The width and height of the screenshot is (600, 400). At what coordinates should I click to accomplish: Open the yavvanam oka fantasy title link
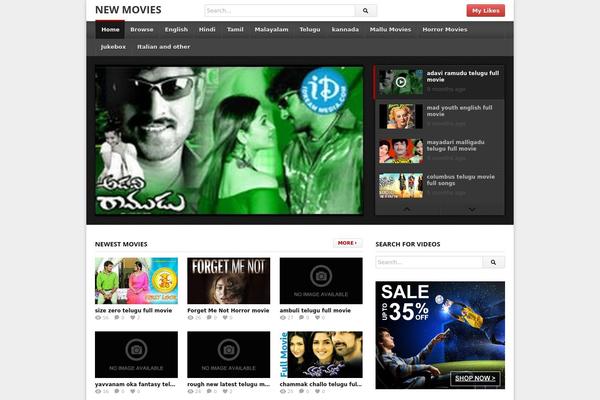point(135,384)
